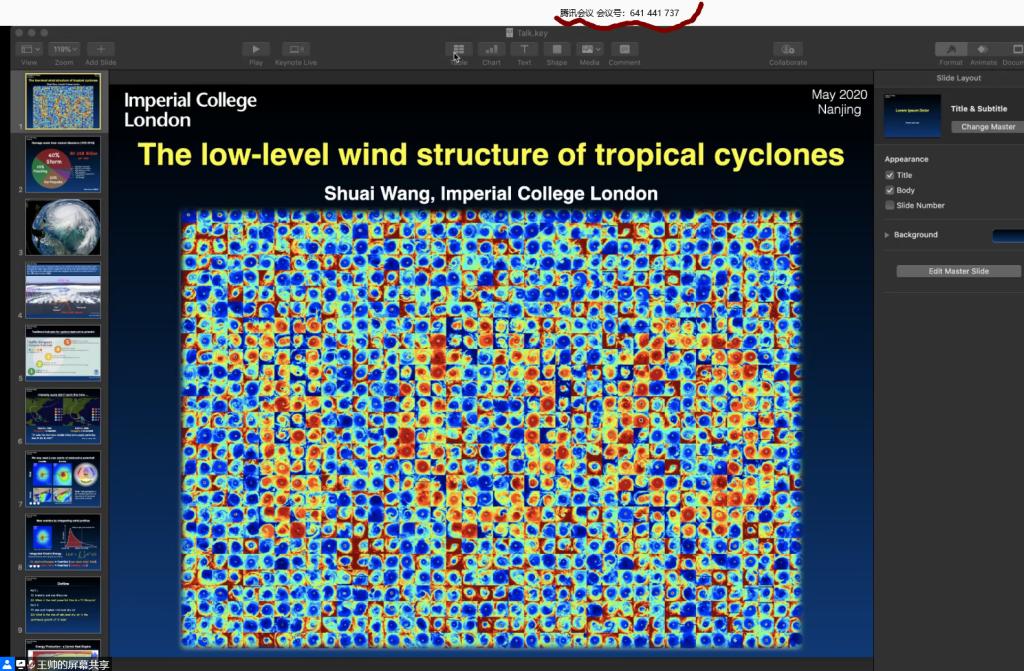Click the Title & Subtitle master name
This screenshot has width=1024, height=671.
(x=978, y=108)
